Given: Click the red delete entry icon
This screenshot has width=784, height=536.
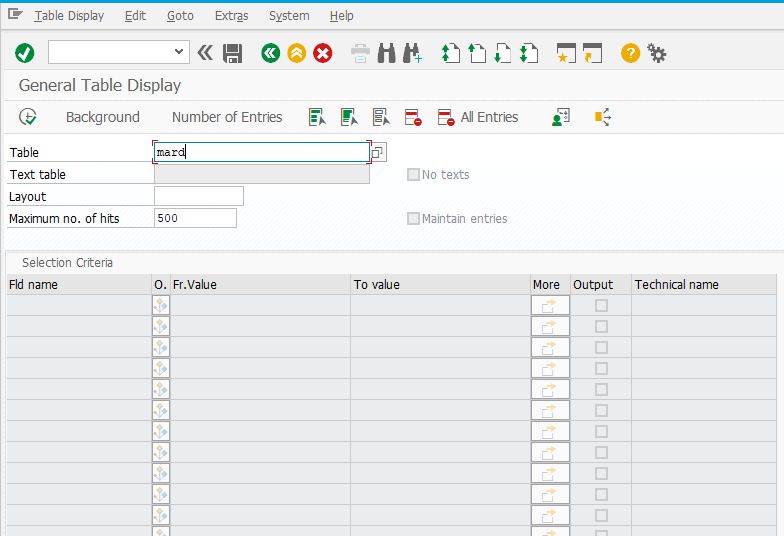Looking at the screenshot, I should click(x=413, y=117).
